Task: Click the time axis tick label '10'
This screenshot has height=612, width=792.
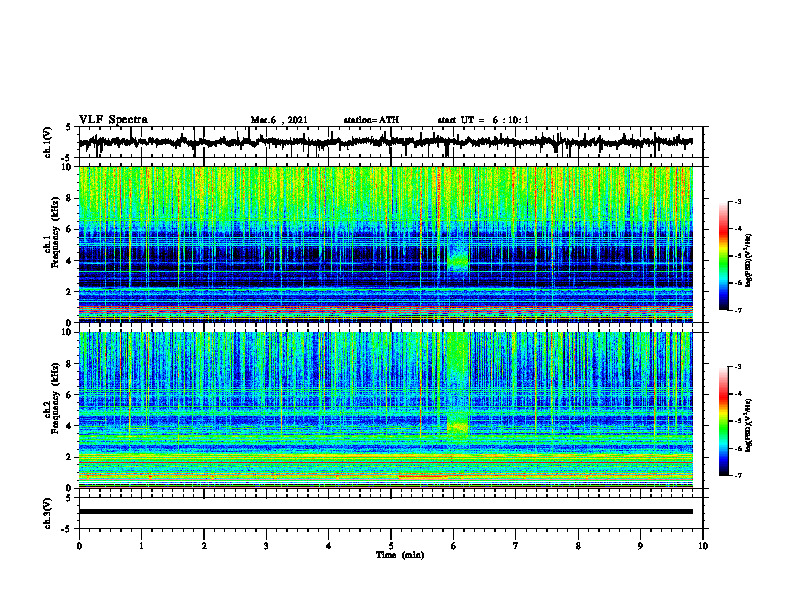Action: click(703, 546)
